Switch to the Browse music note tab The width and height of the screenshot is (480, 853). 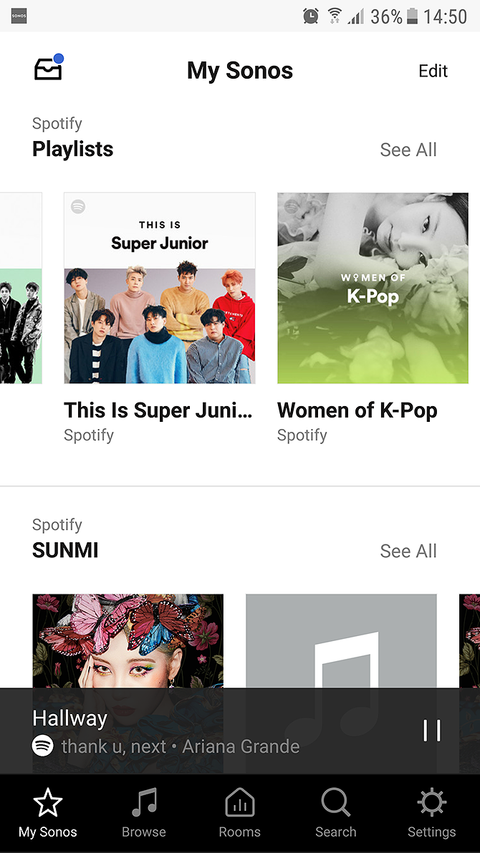tap(144, 812)
